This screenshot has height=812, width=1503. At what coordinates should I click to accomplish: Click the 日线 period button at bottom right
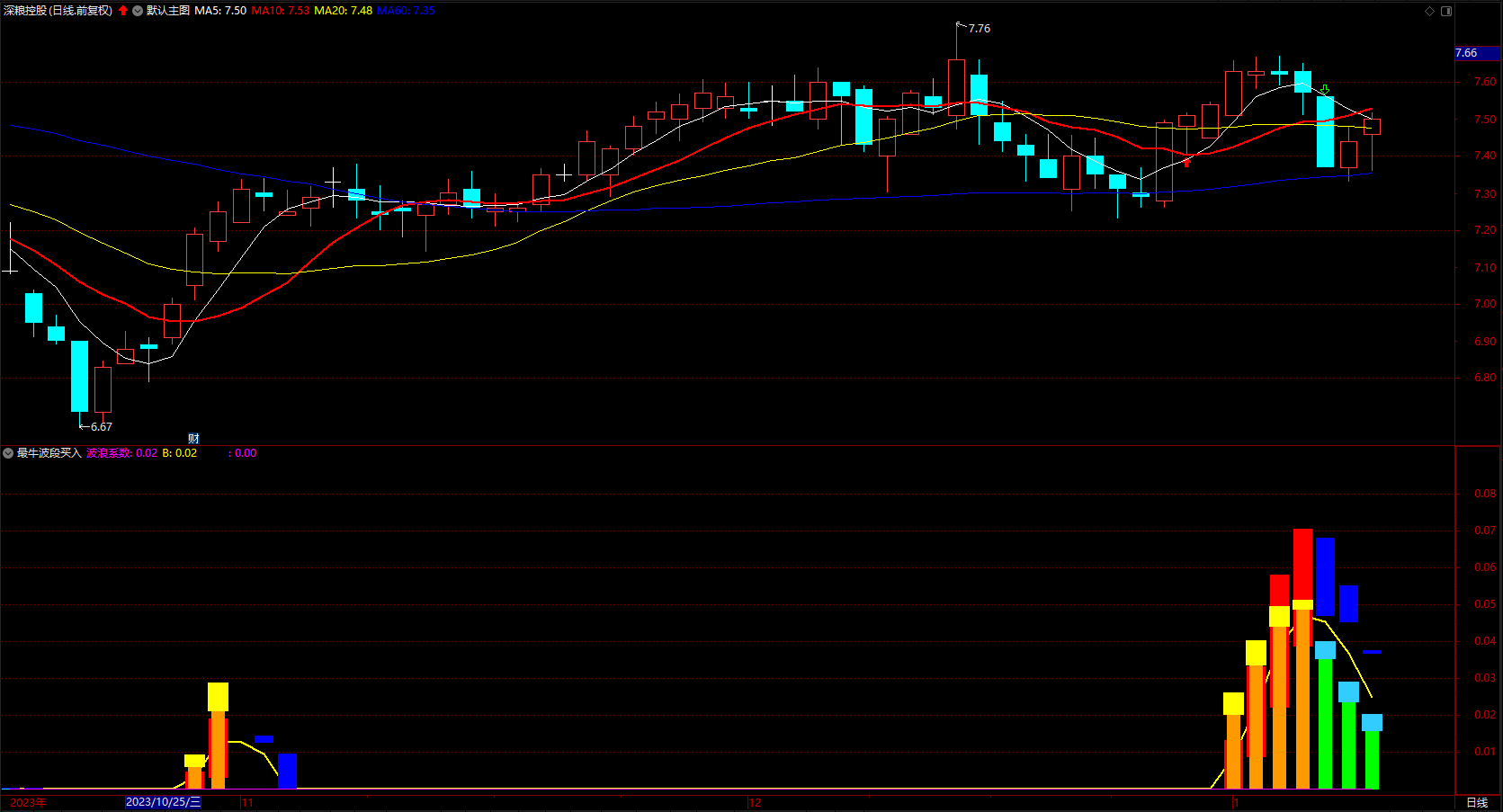tap(1477, 802)
